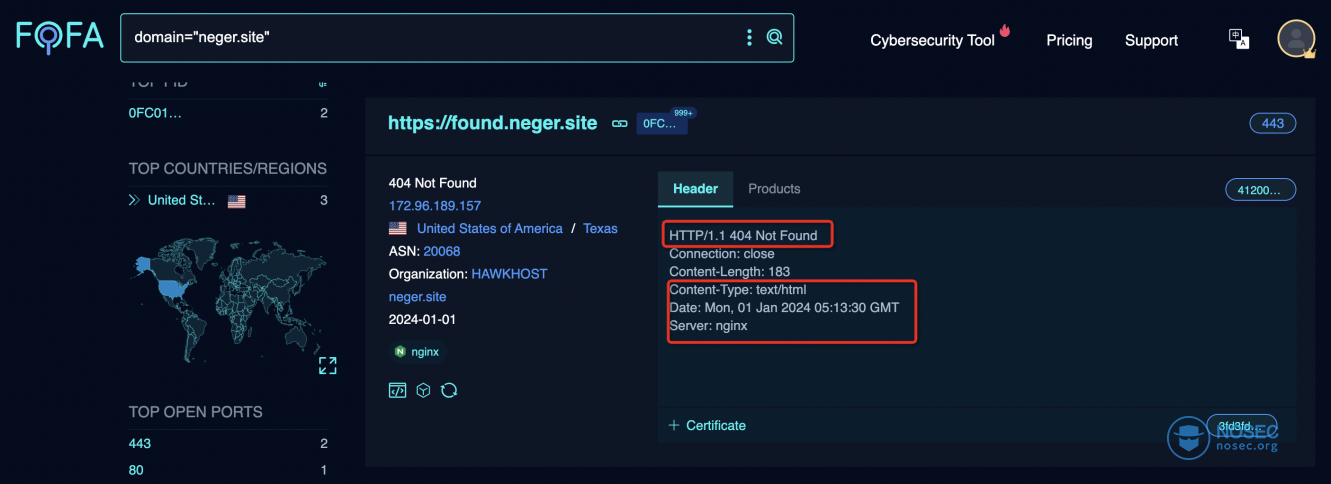This screenshot has width=1331, height=484.
Task: Click the United States flag in result details
Action: click(x=398, y=228)
